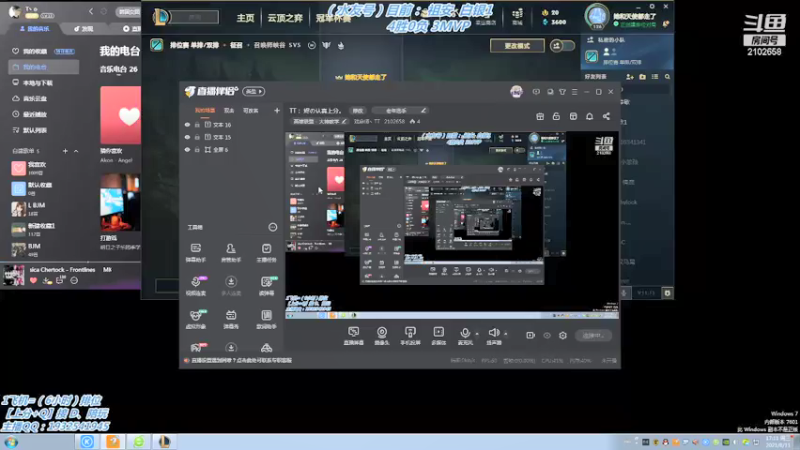Open the video link tool with purple badge
The image size is (800, 450).
coord(196,286)
